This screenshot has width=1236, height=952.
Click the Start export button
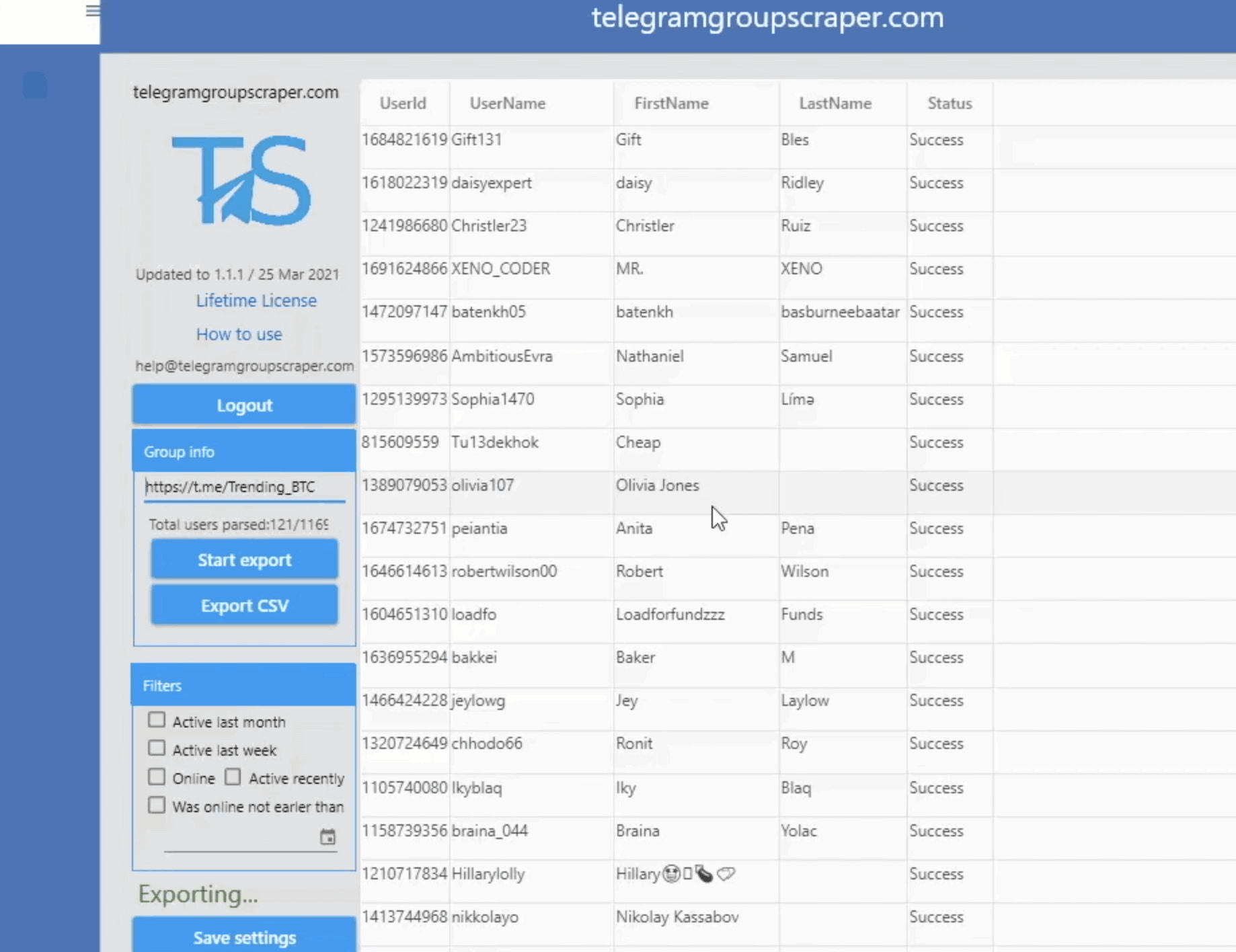[x=244, y=559]
